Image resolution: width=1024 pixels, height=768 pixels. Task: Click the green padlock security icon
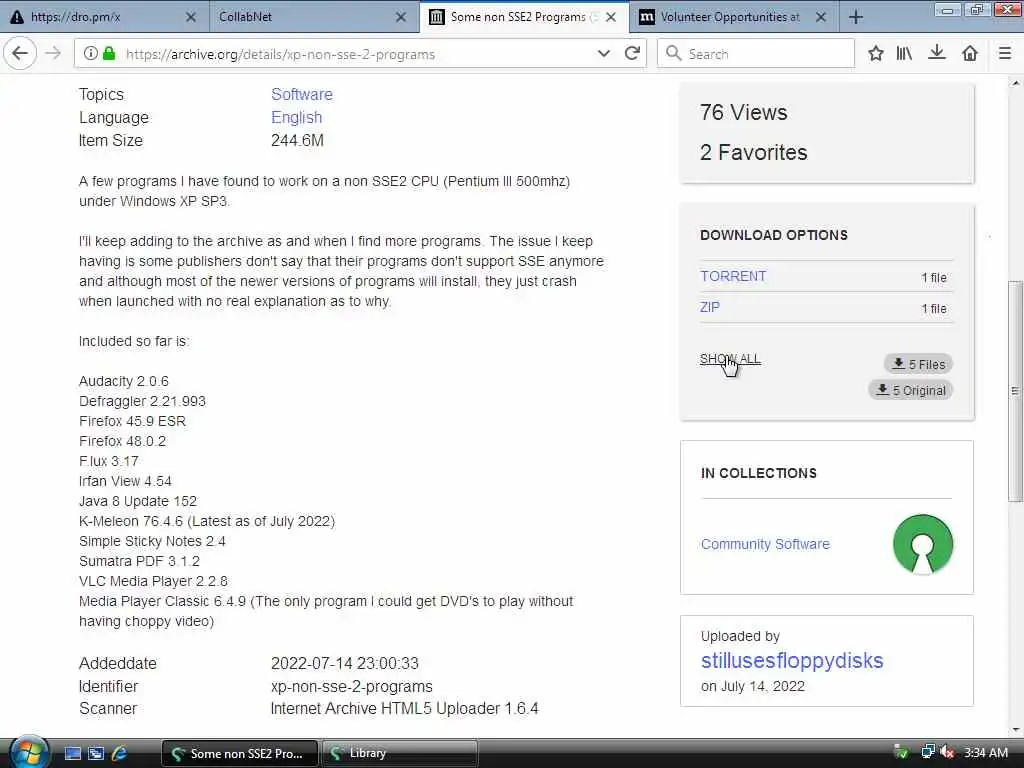tap(109, 54)
